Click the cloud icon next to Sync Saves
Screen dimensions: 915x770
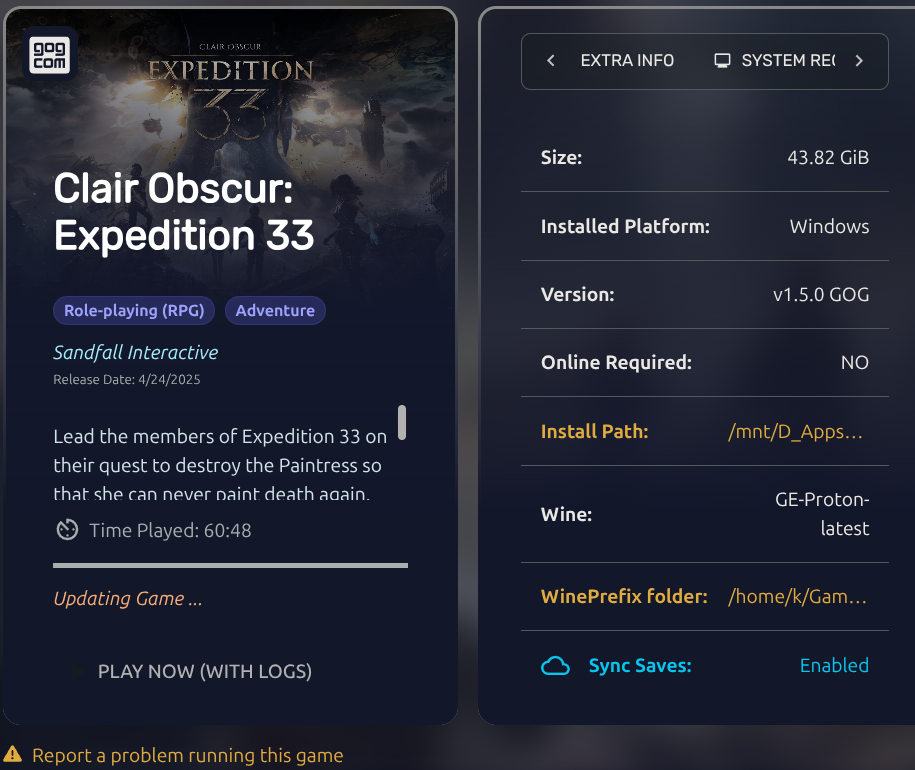(555, 666)
